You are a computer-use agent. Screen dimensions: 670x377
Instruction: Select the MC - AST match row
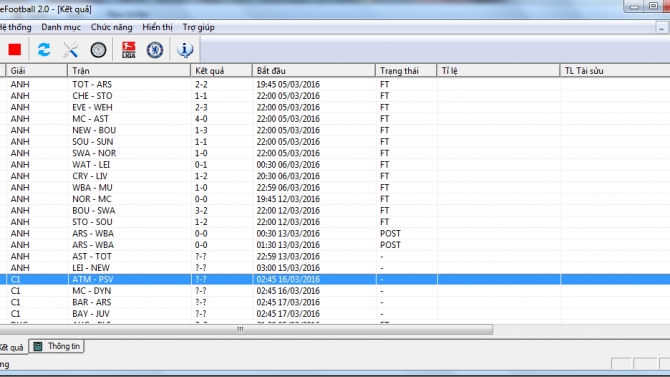click(x=335, y=119)
